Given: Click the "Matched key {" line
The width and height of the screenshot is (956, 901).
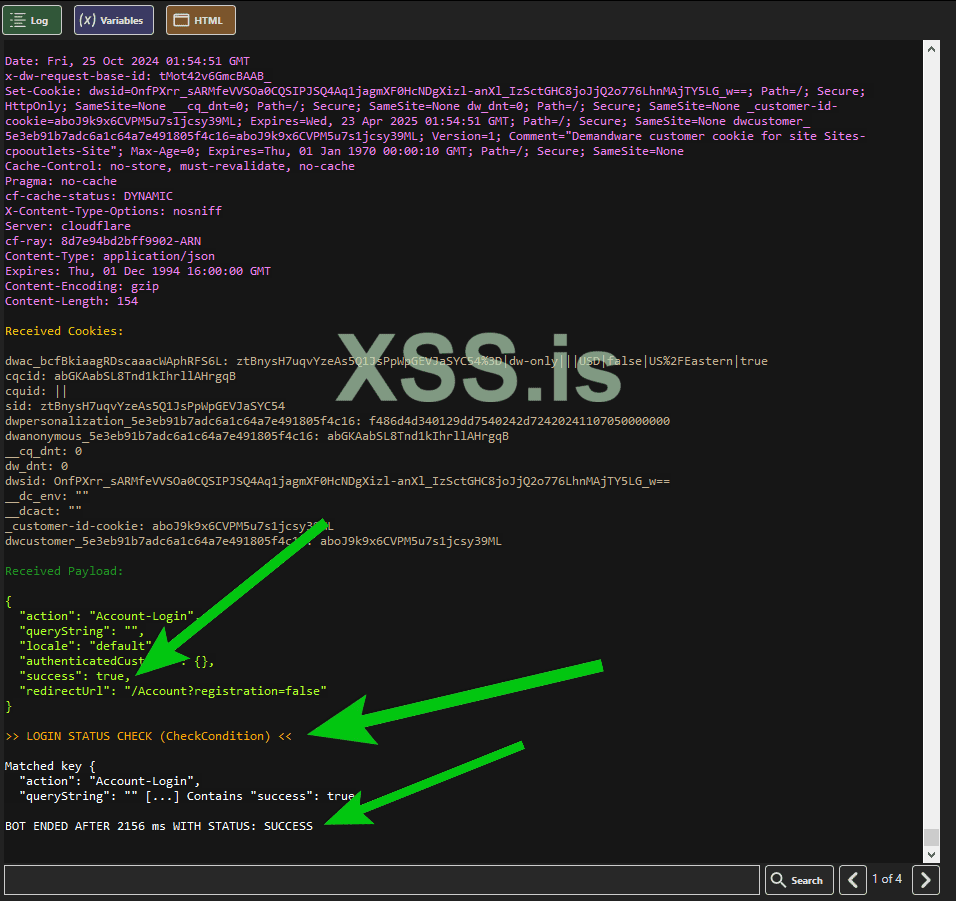Looking at the screenshot, I should click(x=50, y=766).
